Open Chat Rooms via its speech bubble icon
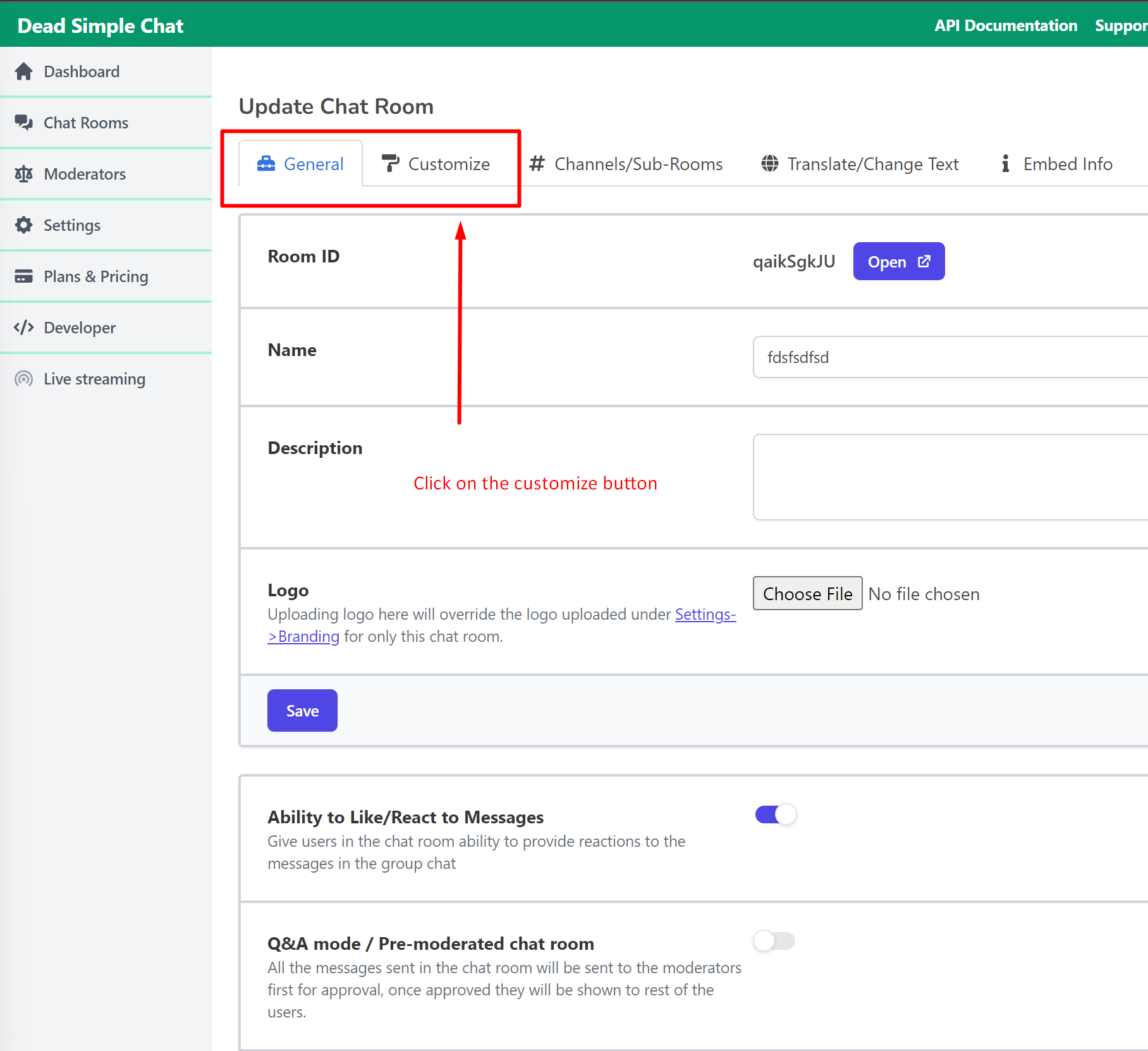The height and width of the screenshot is (1051, 1148). [24, 122]
